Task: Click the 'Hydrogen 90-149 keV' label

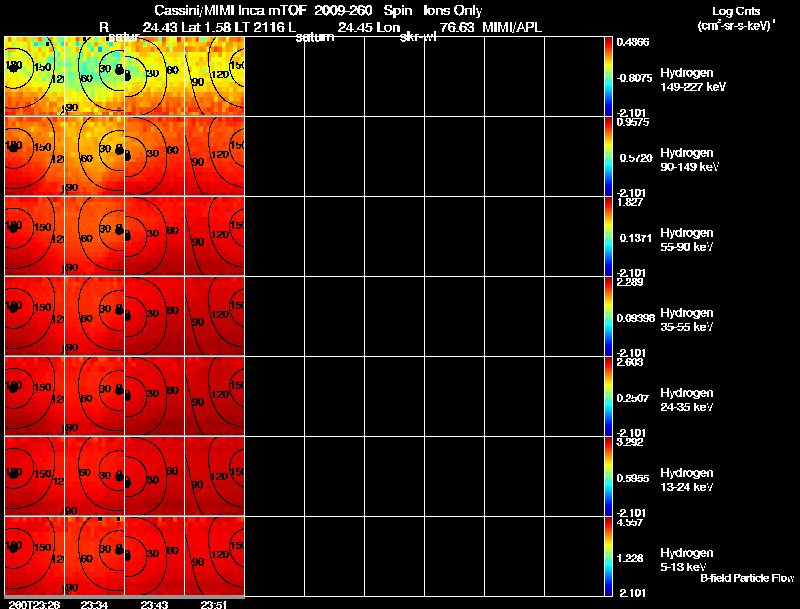Action: [690, 160]
